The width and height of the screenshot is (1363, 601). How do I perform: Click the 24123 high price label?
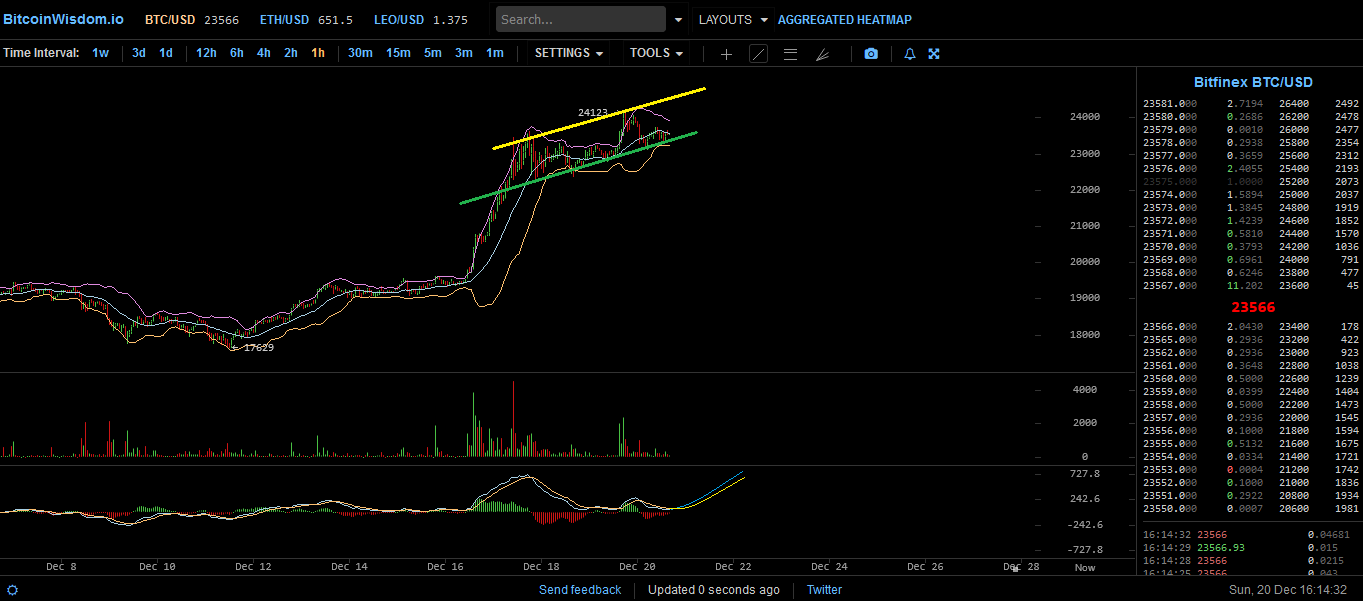593,112
